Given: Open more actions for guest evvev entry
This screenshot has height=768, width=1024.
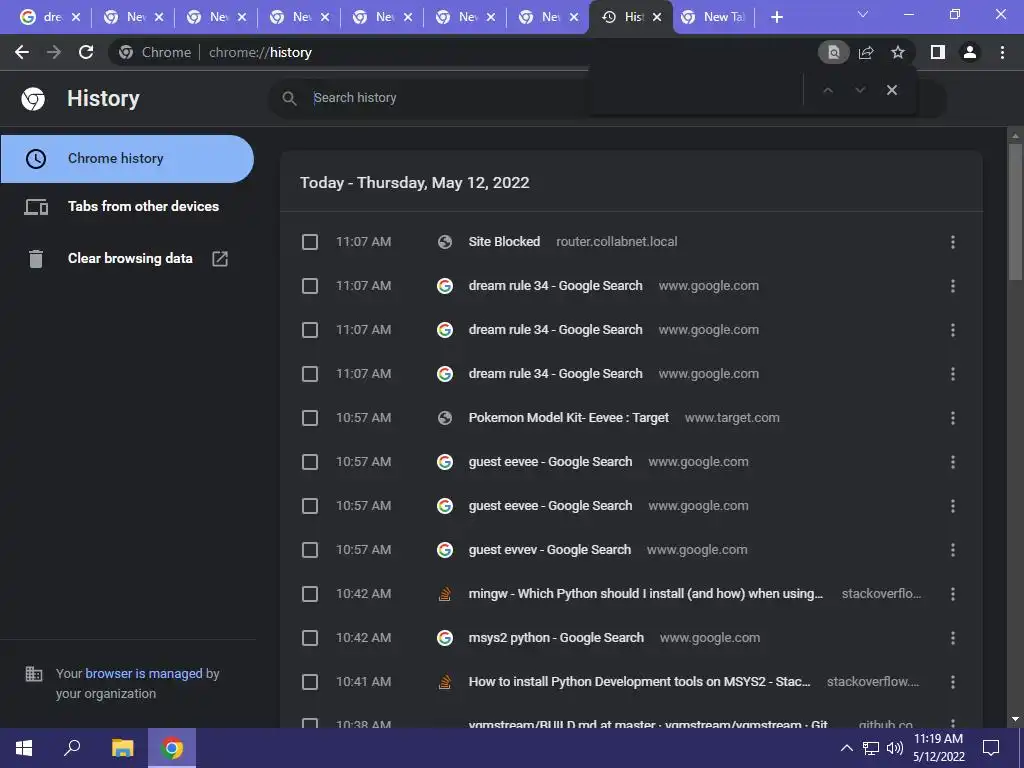Looking at the screenshot, I should (953, 550).
